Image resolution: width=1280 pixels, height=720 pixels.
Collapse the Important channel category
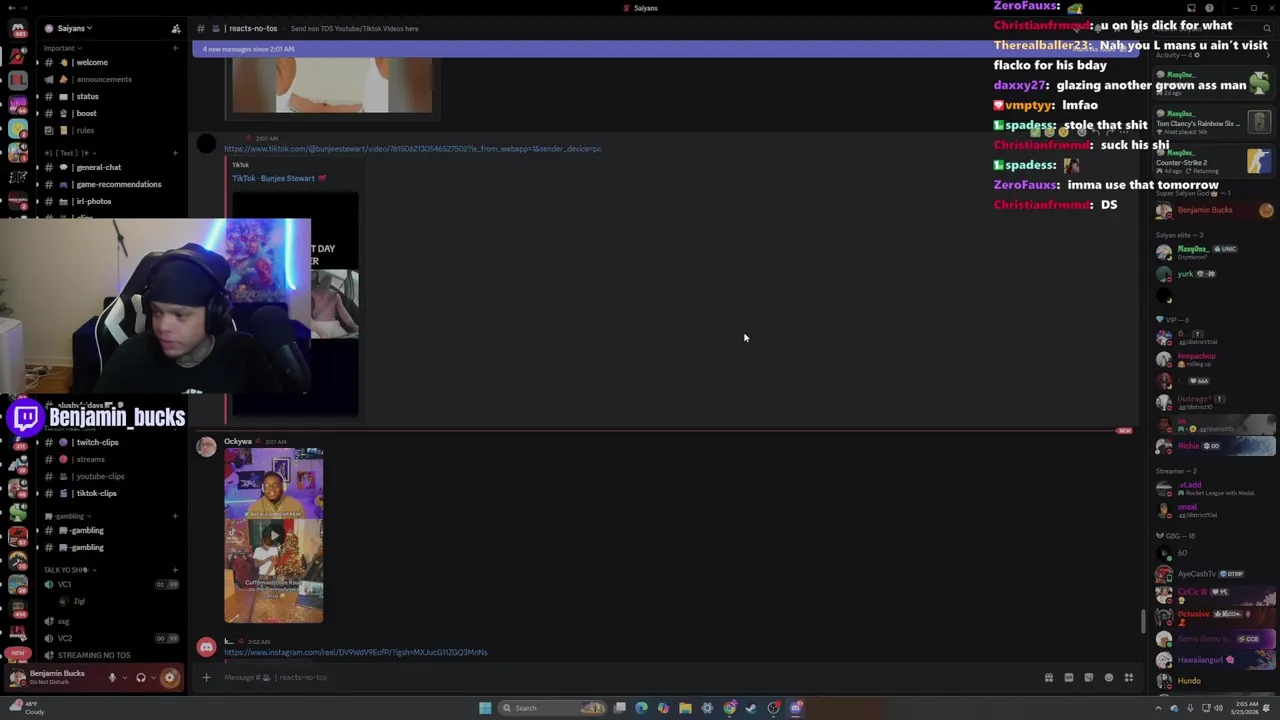tap(62, 48)
